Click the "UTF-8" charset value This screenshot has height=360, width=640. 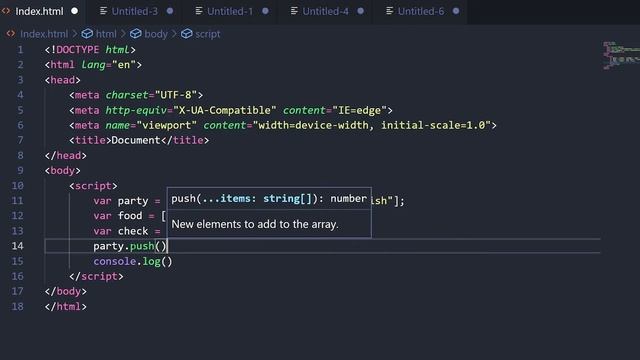click(176, 95)
